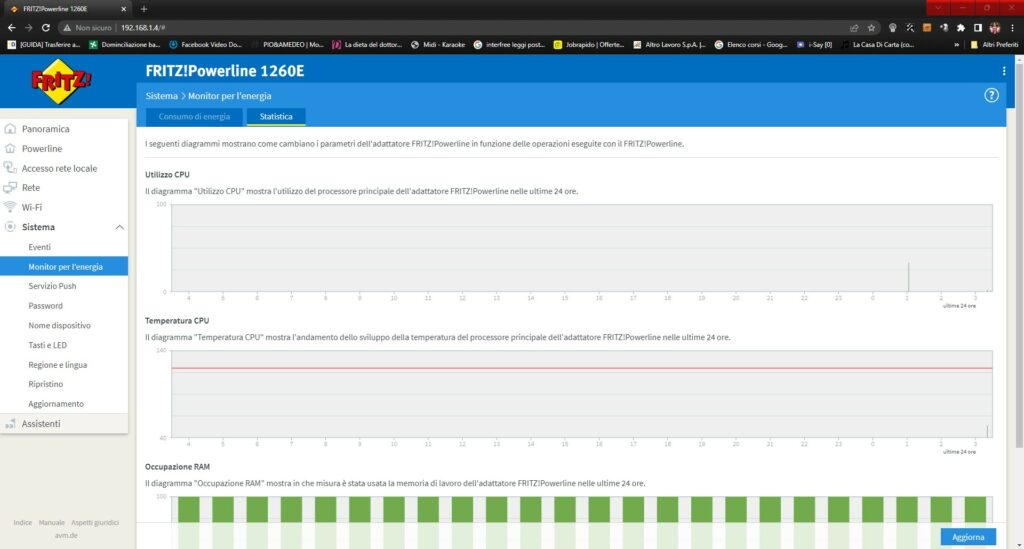The image size is (1024, 549).
Task: Open Aspetti giuridici footer link
Action: [95, 522]
